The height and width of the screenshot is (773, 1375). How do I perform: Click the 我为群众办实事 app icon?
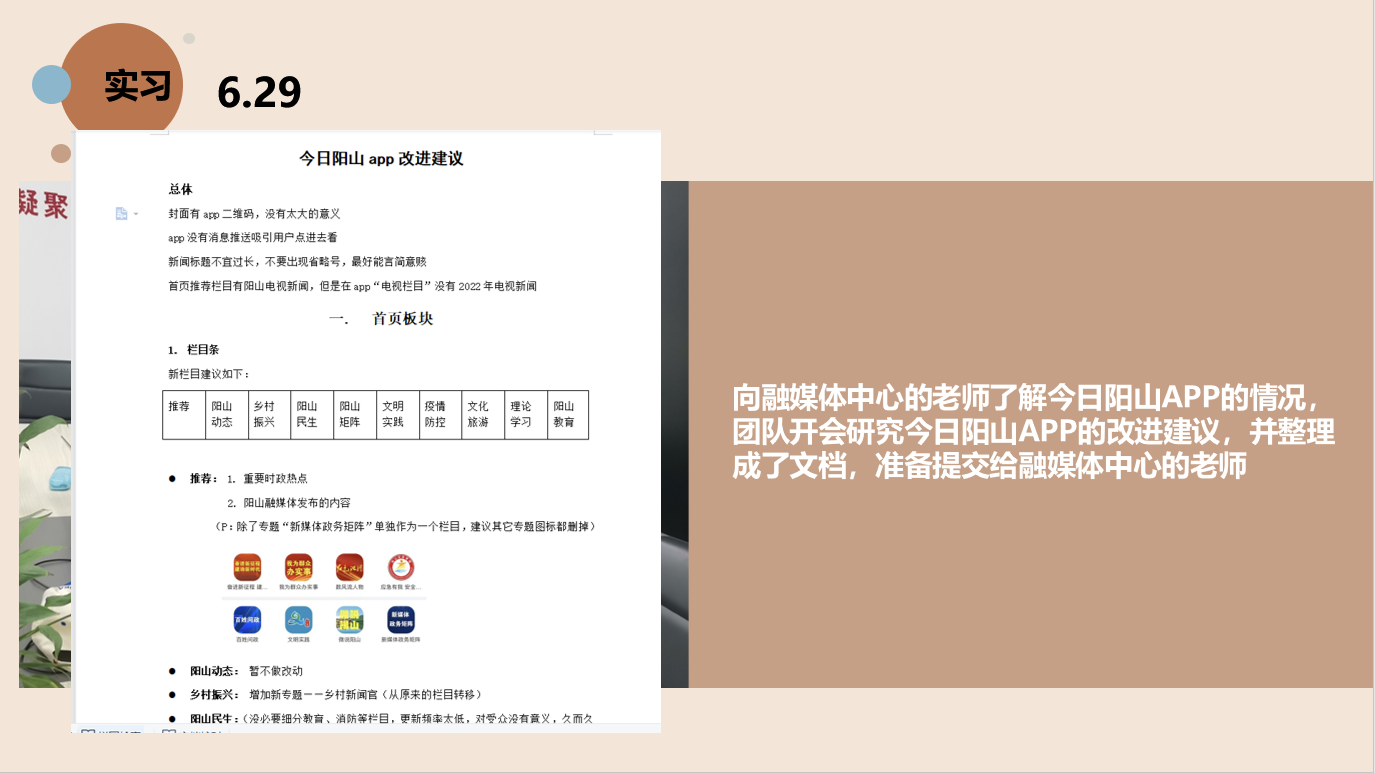point(299,568)
